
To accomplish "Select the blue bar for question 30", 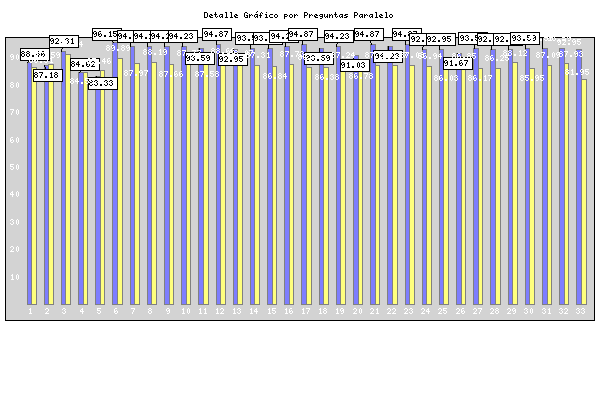I will (x=527, y=176).
